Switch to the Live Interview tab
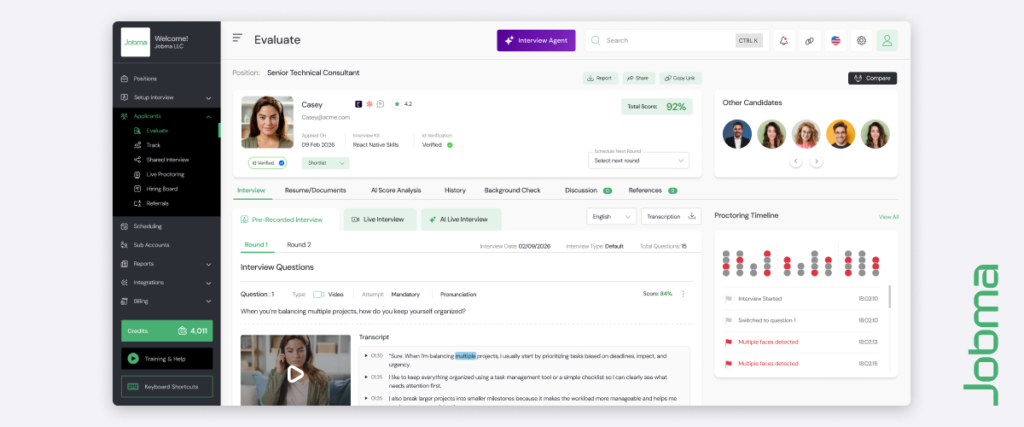The image size is (1024, 427). click(x=380, y=219)
